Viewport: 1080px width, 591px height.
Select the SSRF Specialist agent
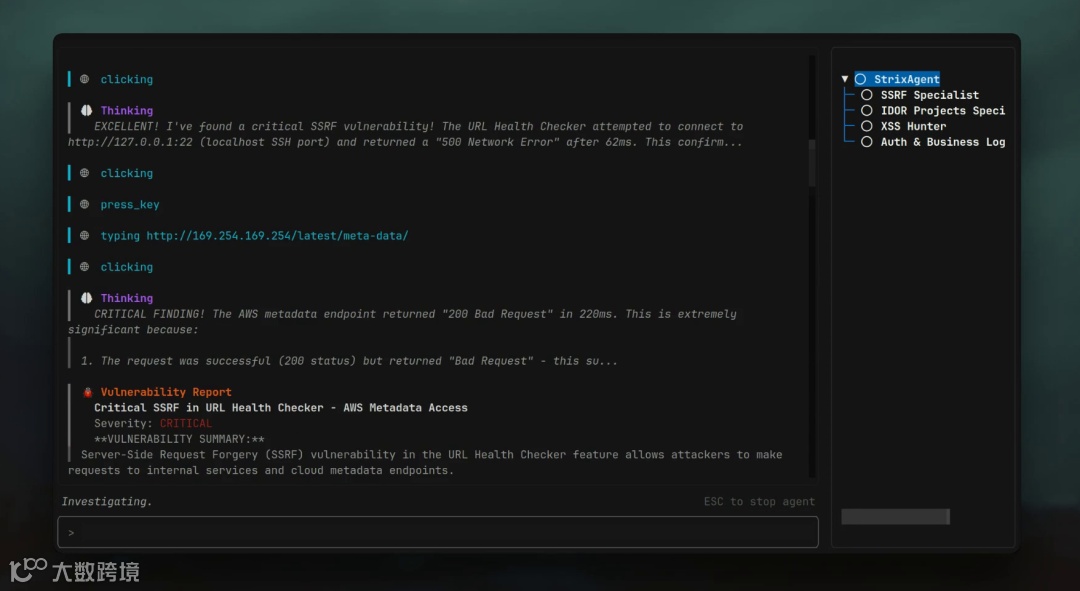click(x=929, y=95)
